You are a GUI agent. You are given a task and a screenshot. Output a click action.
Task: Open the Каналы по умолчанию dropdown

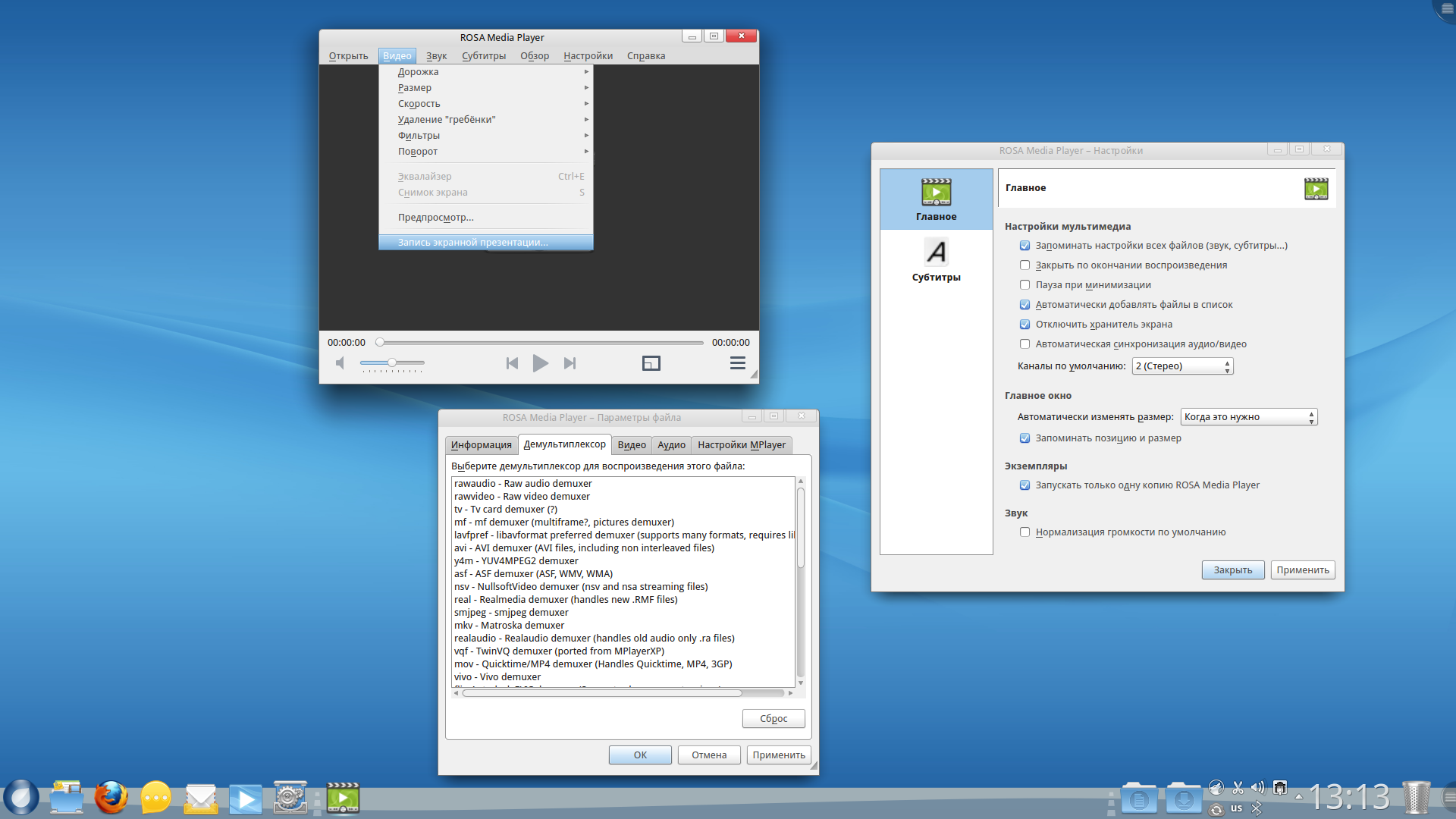tap(1182, 366)
